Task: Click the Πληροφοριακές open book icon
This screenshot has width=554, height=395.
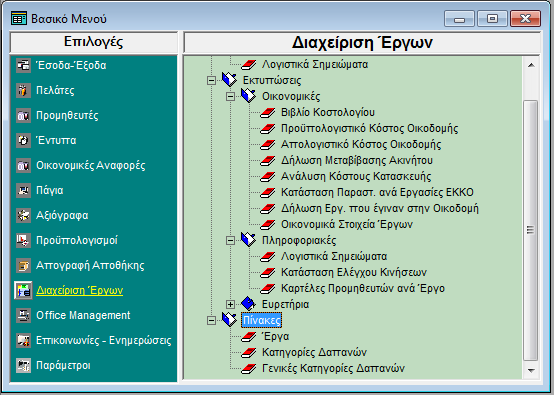Action: [248, 240]
